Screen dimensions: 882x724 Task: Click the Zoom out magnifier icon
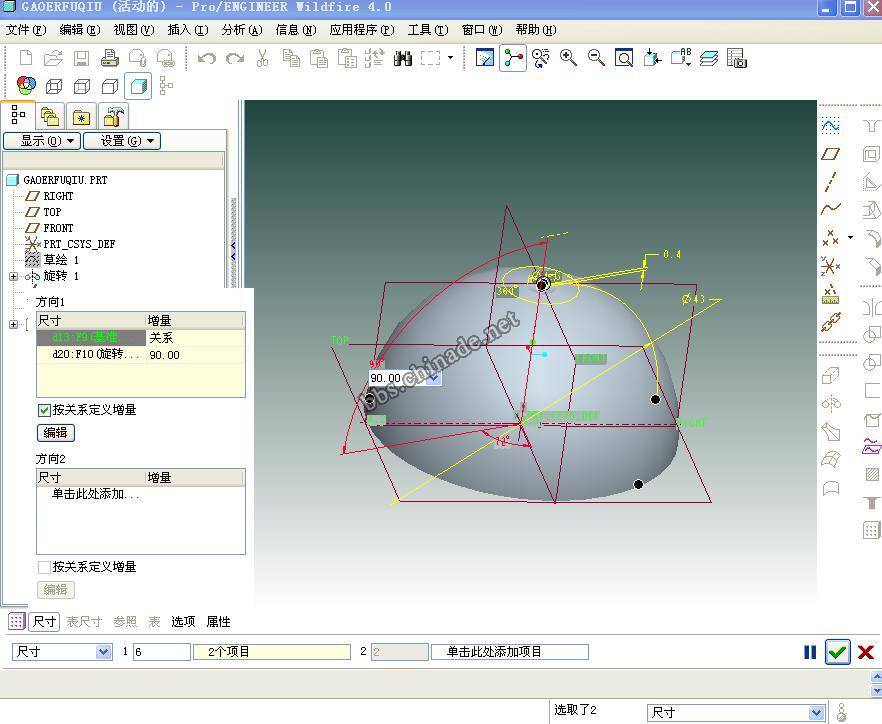pos(596,57)
